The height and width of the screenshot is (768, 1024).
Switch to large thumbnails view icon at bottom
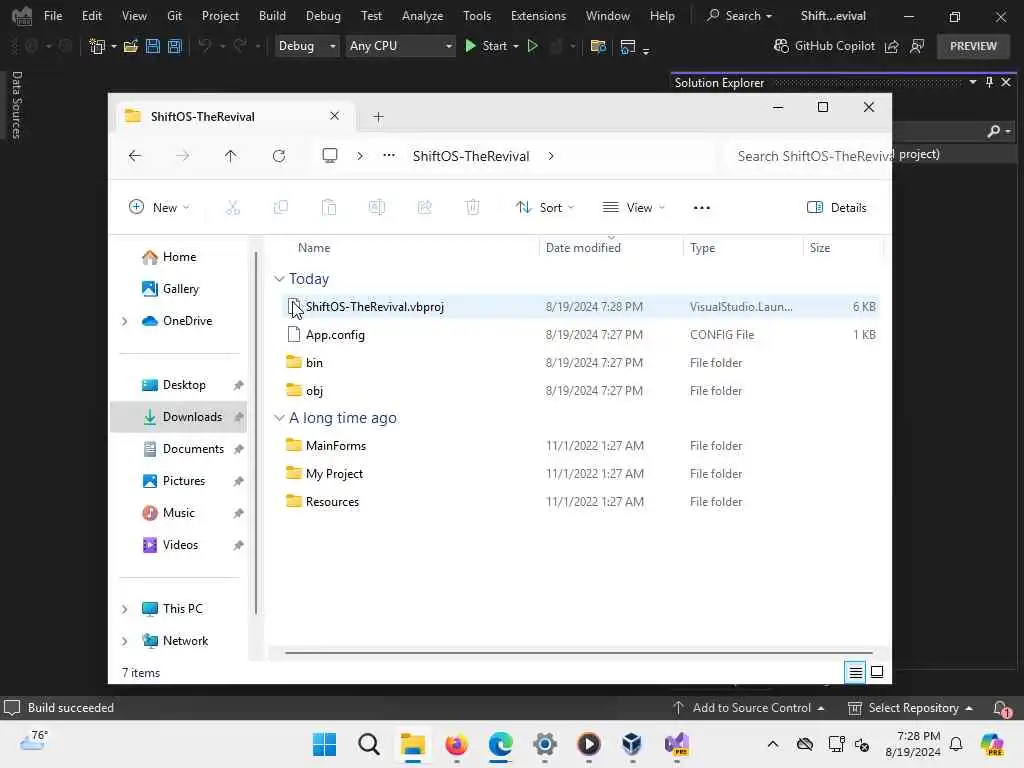coord(877,672)
